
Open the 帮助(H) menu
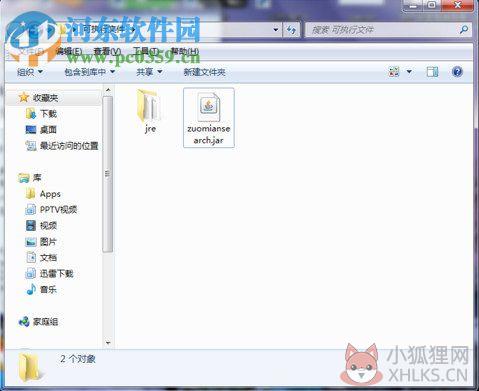click(185, 51)
